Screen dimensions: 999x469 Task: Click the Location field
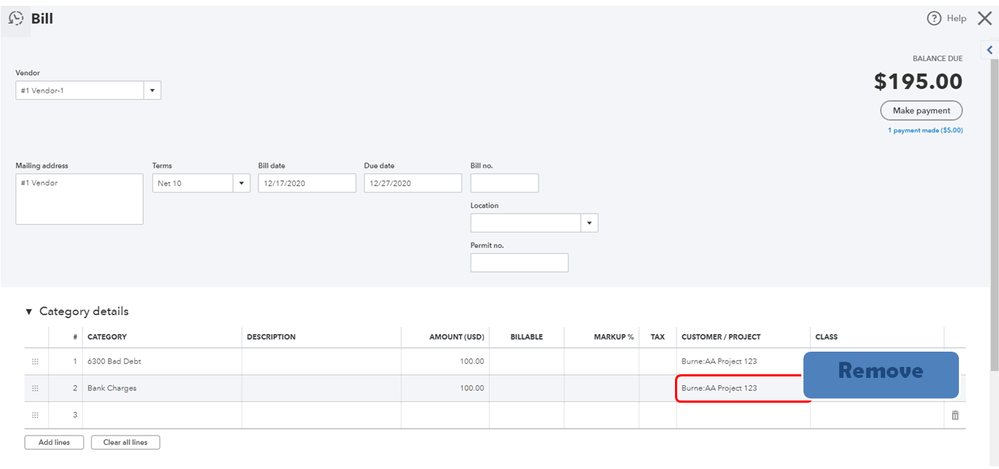[526, 223]
